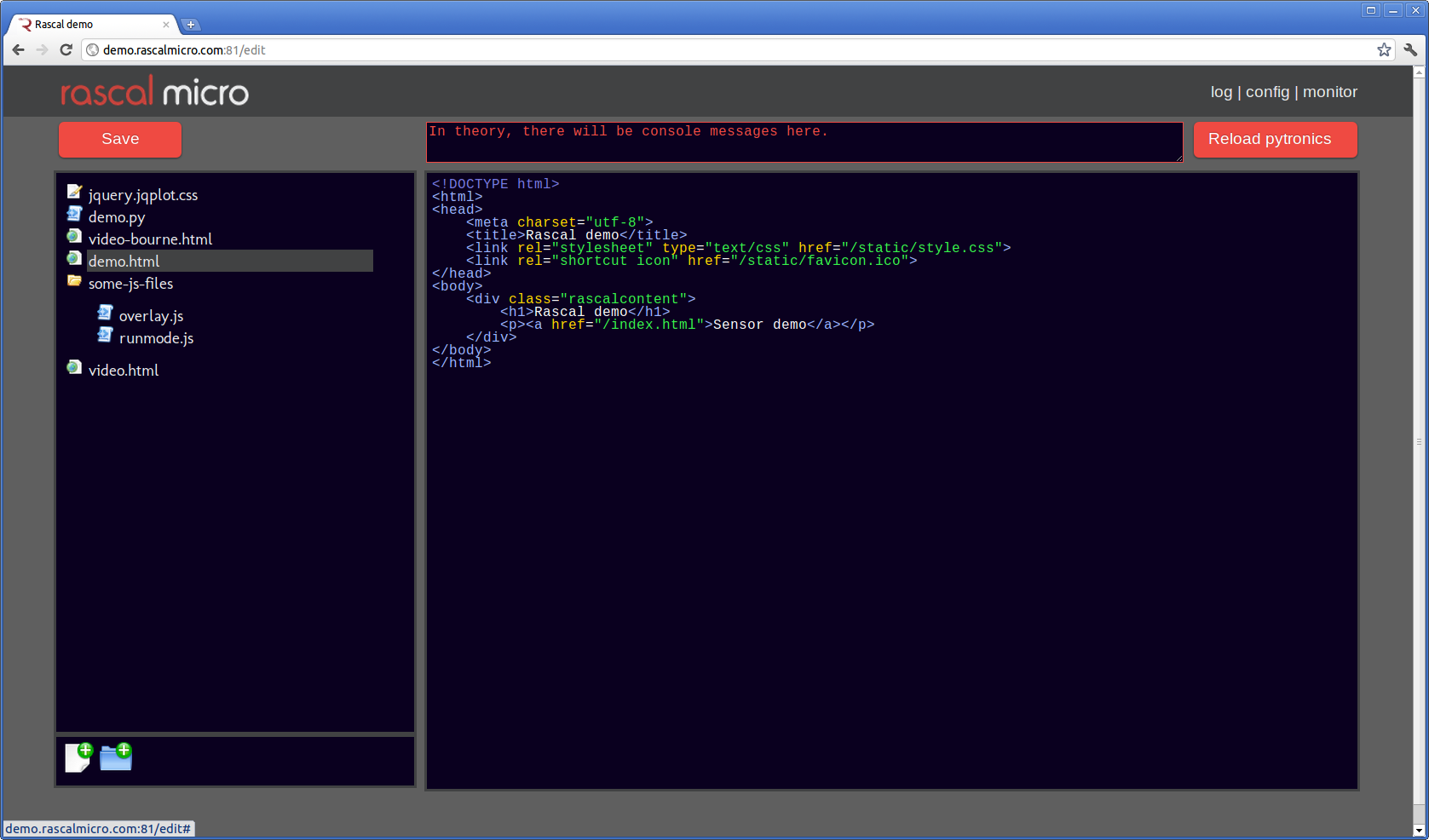Click the new folder icon
Image resolution: width=1429 pixels, height=840 pixels.
[x=116, y=757]
